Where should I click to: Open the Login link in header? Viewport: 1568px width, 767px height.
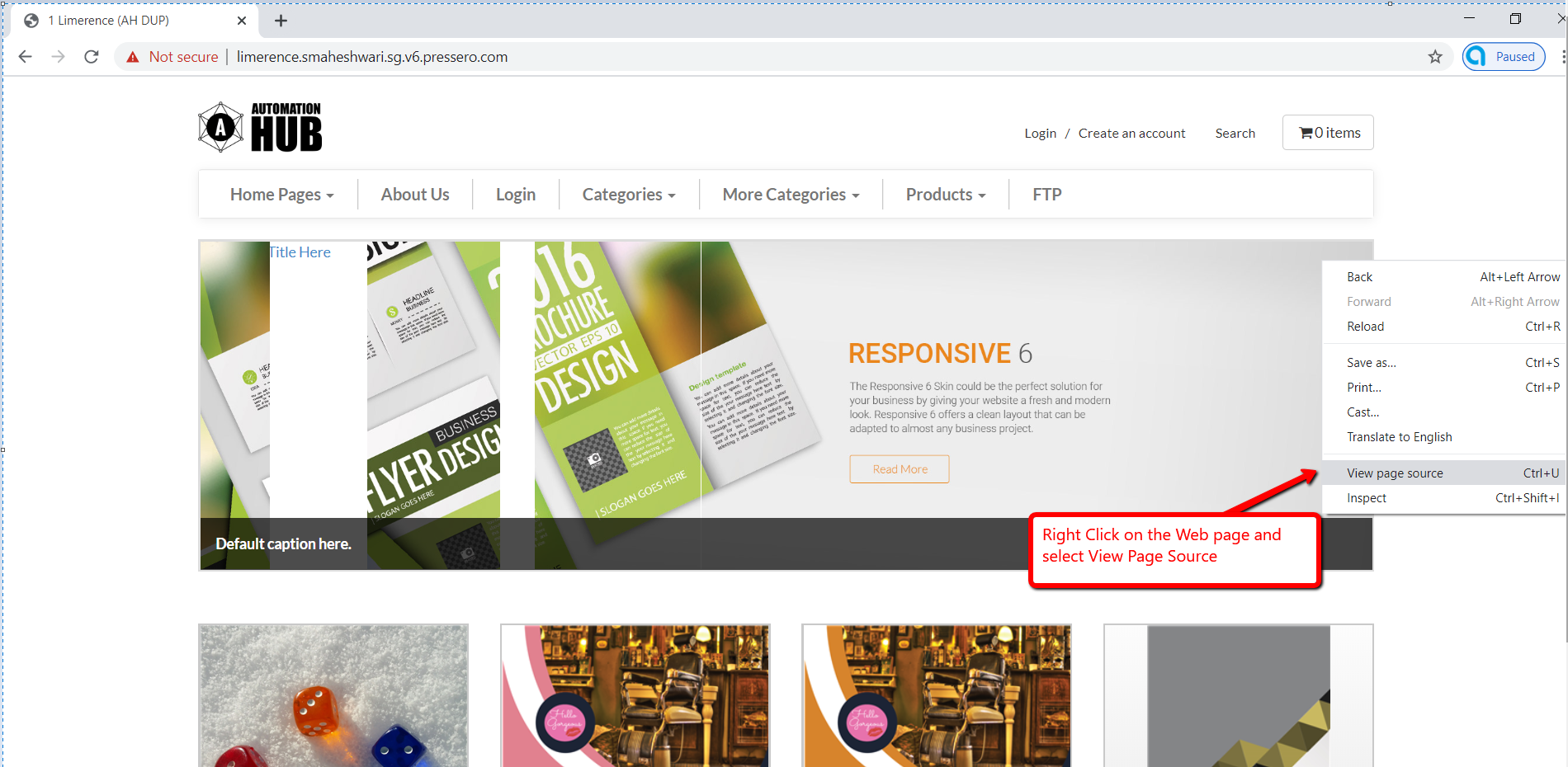click(x=1040, y=133)
